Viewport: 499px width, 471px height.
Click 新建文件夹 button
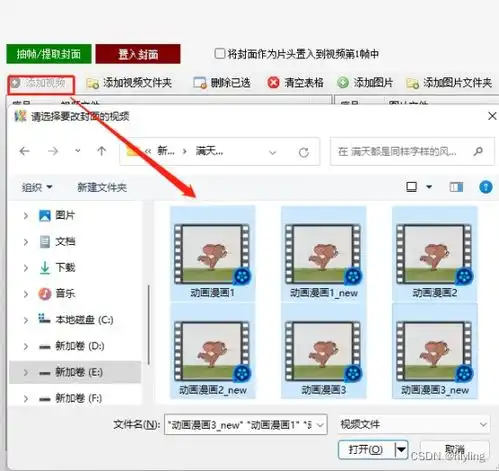(x=102, y=187)
